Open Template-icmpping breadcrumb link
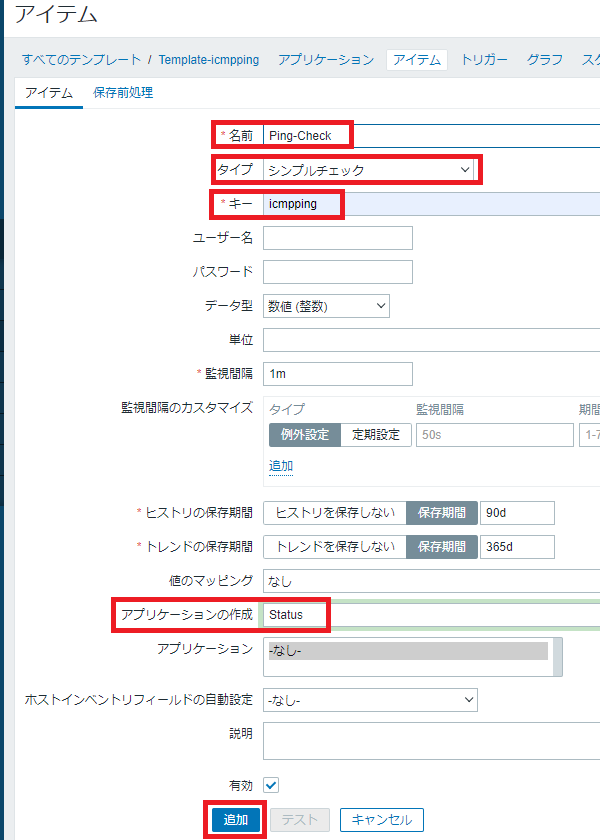Screen dimensions: 600x840 pyautogui.click(x=209, y=60)
